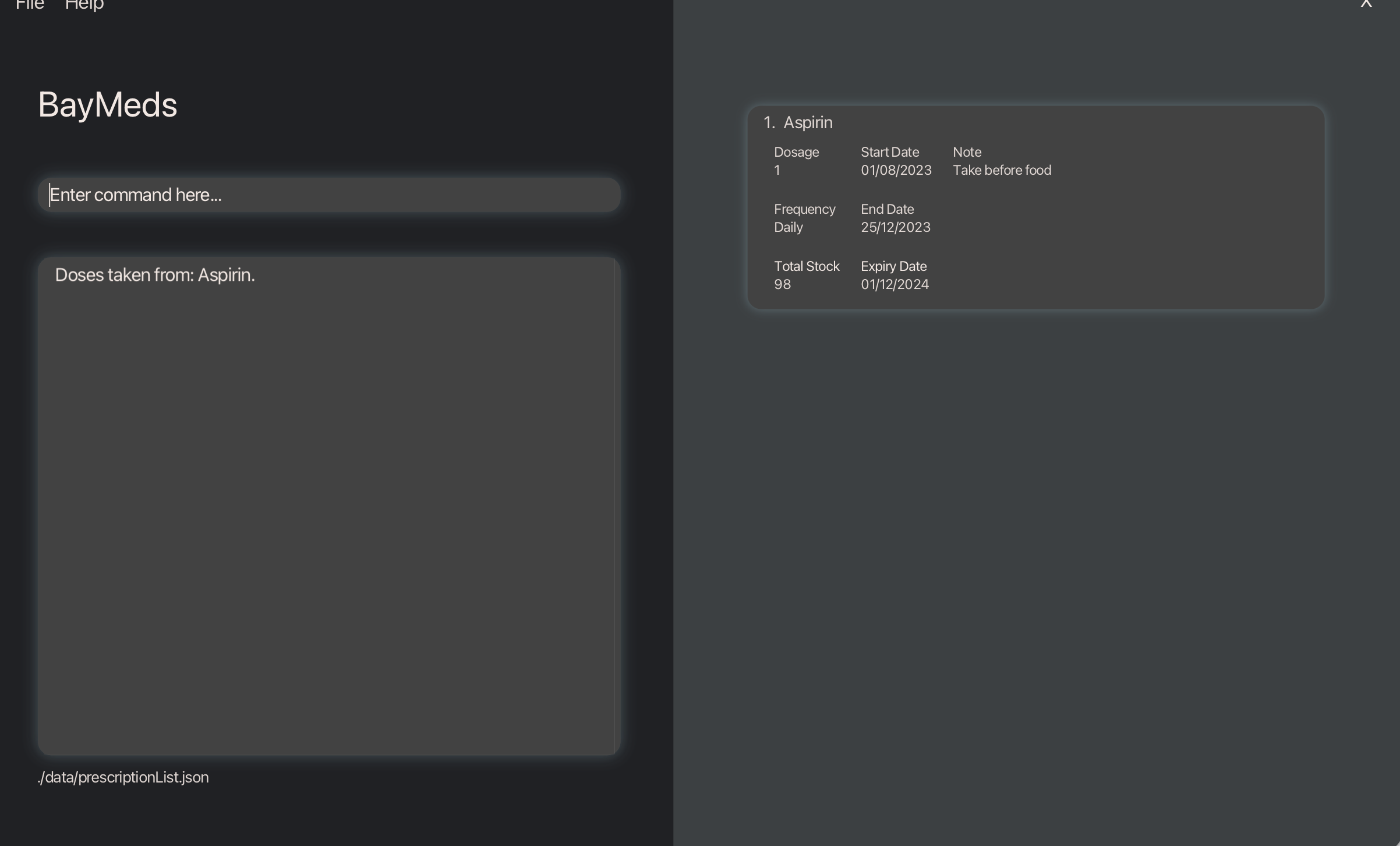This screenshot has width=1400, height=846.
Task: Click the Expiry Date value 01/12/2024
Action: tap(895, 284)
